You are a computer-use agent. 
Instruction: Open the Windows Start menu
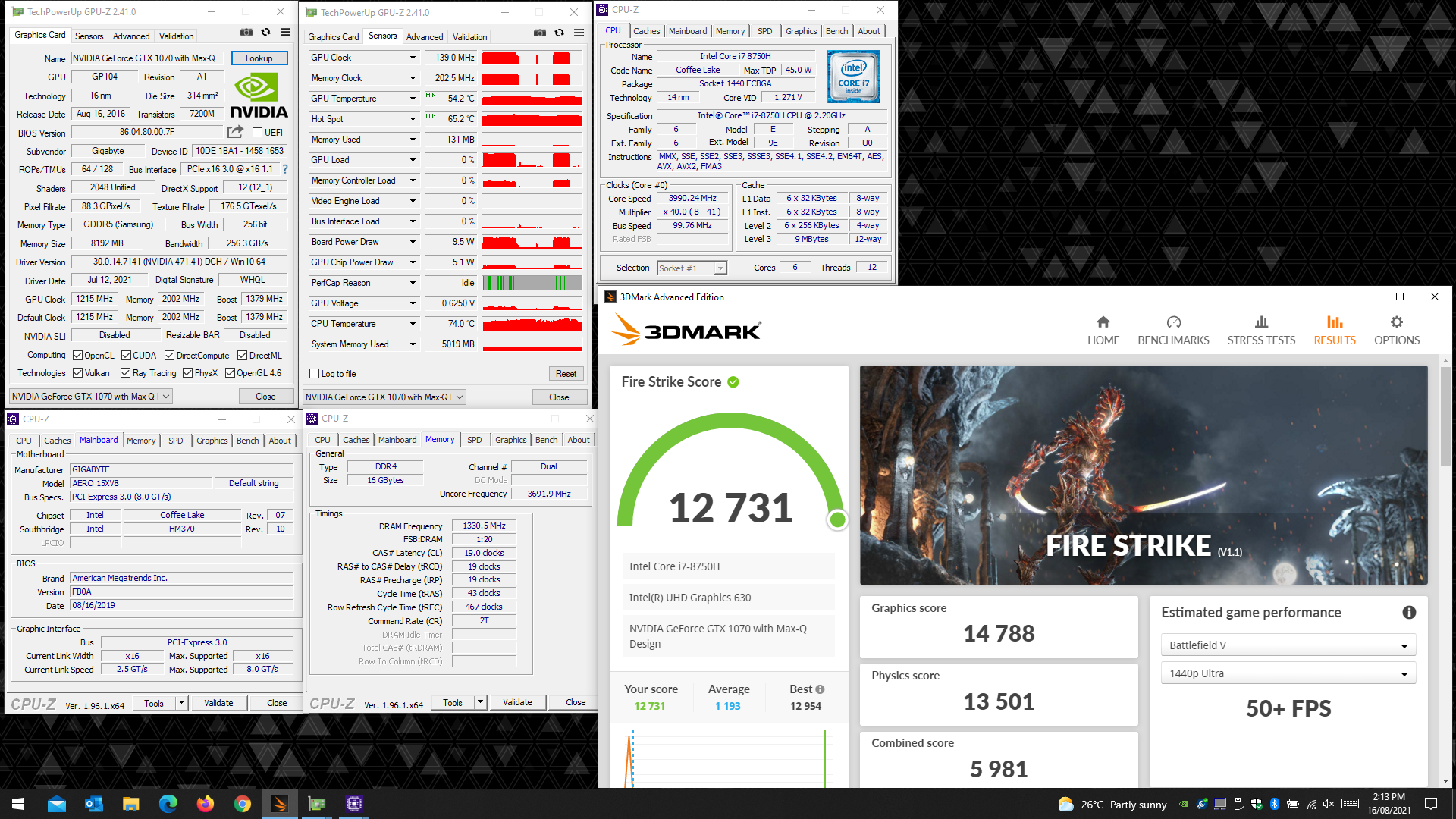[x=18, y=804]
